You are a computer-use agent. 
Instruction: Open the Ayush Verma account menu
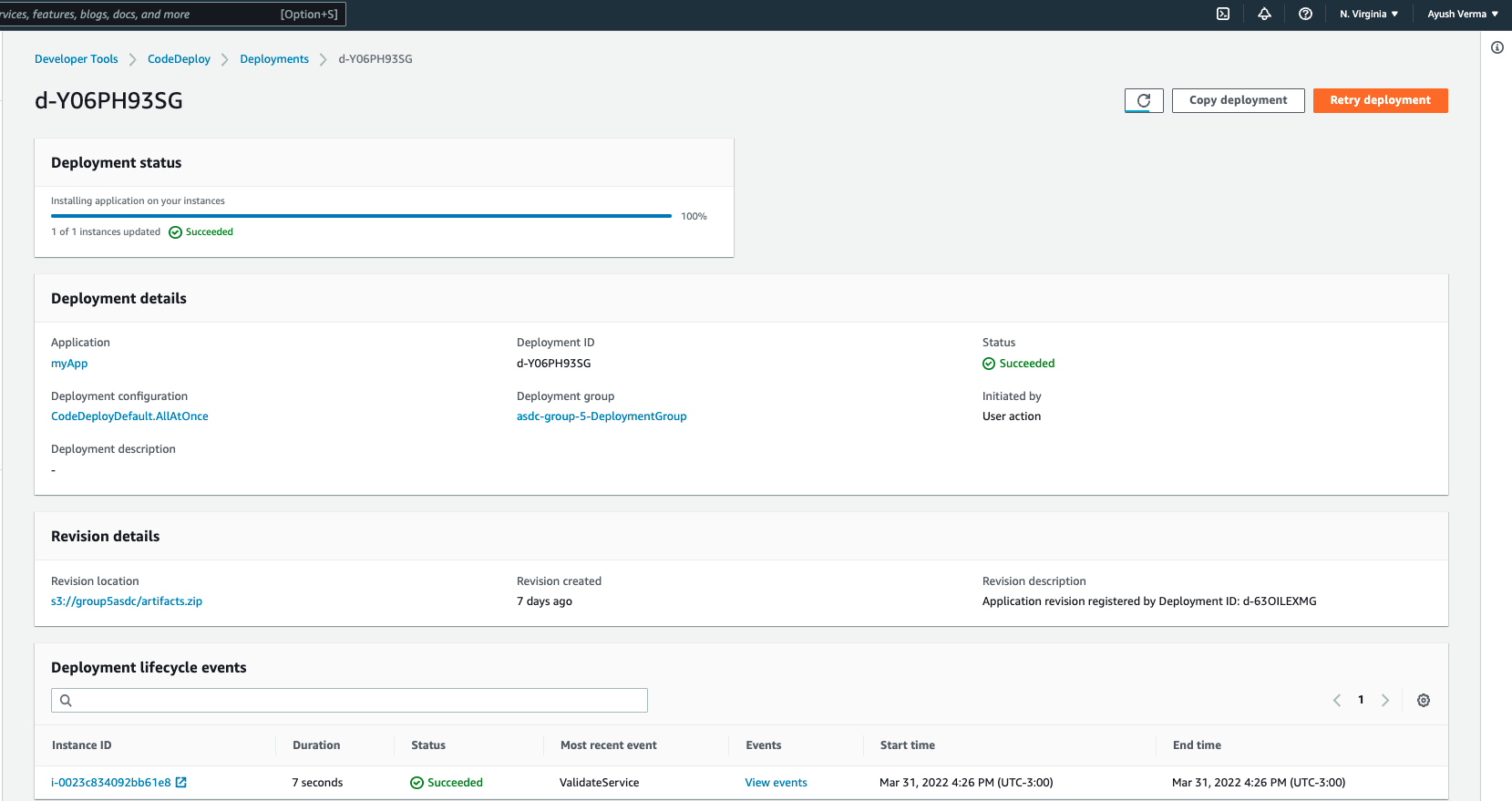(1463, 14)
